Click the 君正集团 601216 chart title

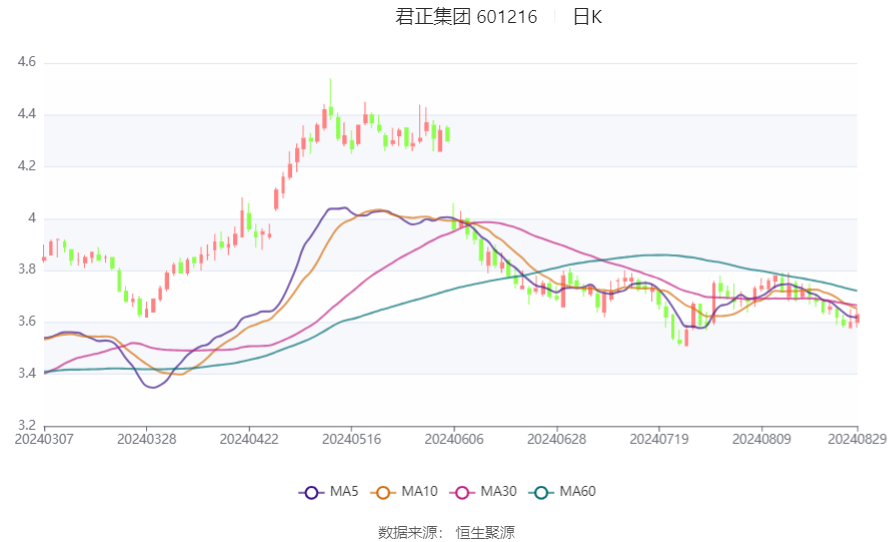[466, 17]
